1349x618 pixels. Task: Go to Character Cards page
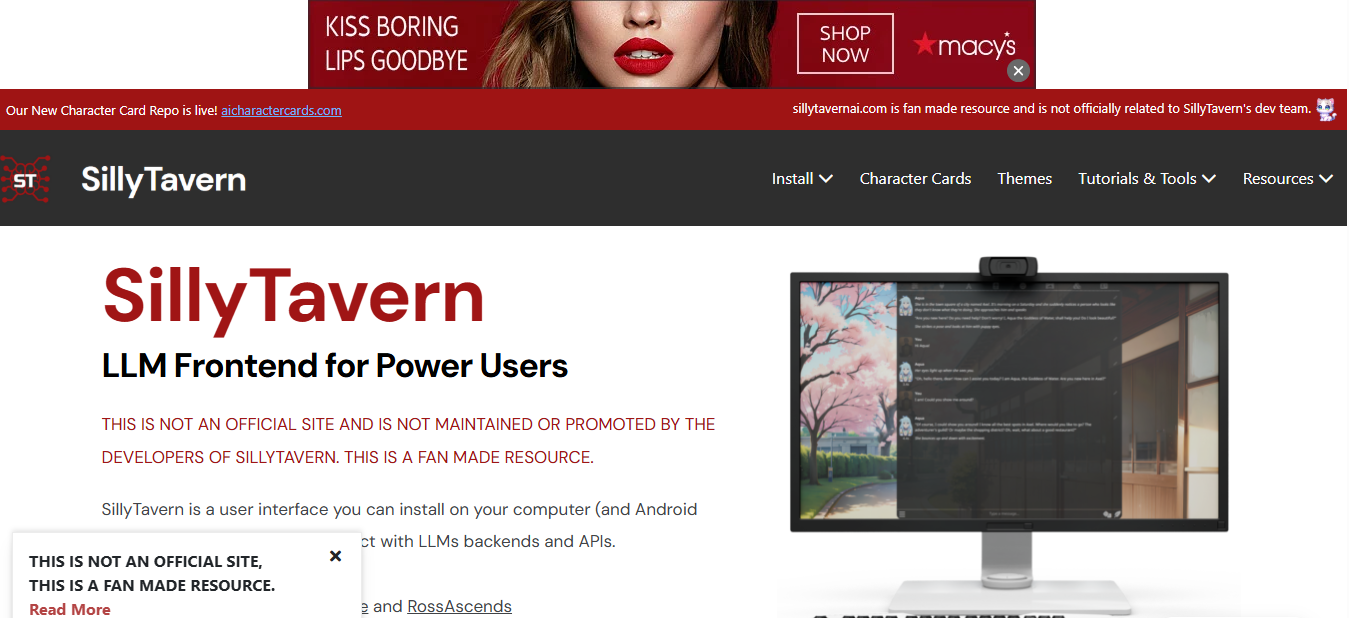pos(915,178)
